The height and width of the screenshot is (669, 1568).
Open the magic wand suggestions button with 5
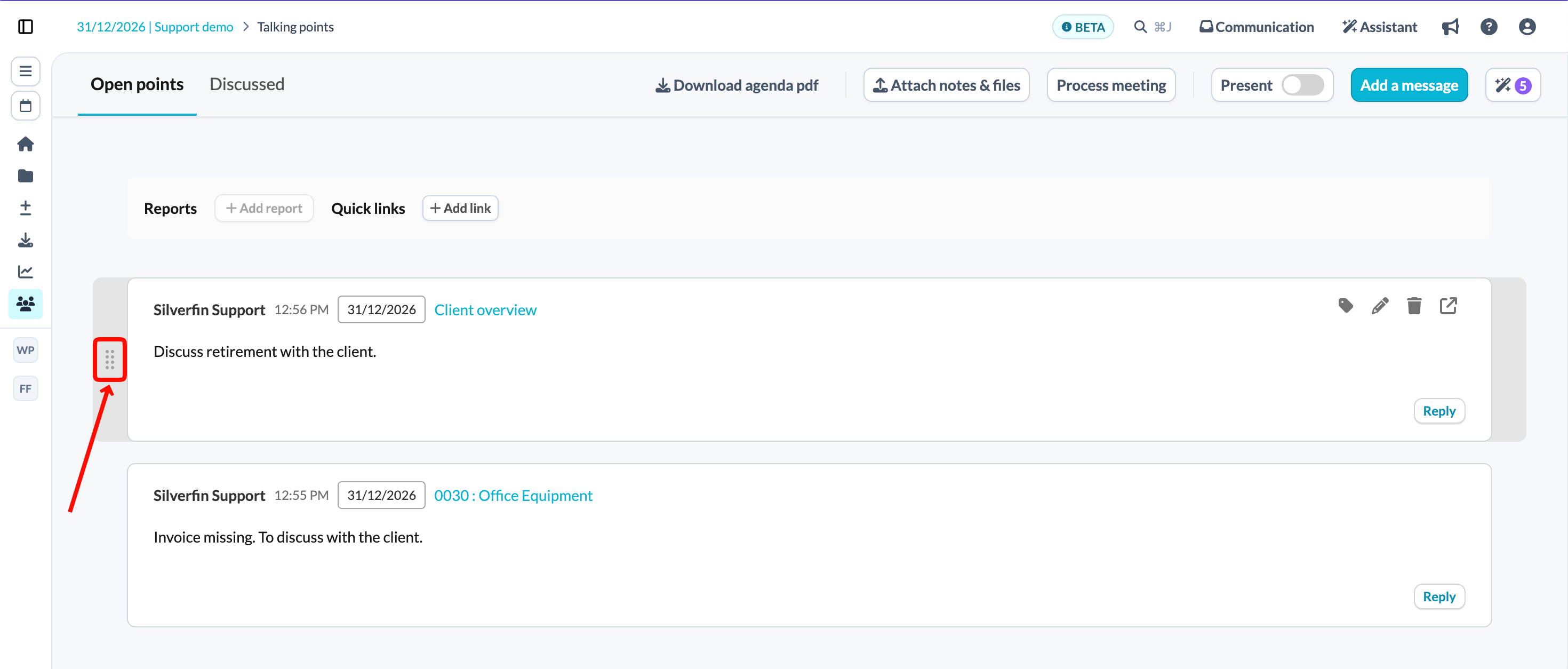click(1513, 85)
